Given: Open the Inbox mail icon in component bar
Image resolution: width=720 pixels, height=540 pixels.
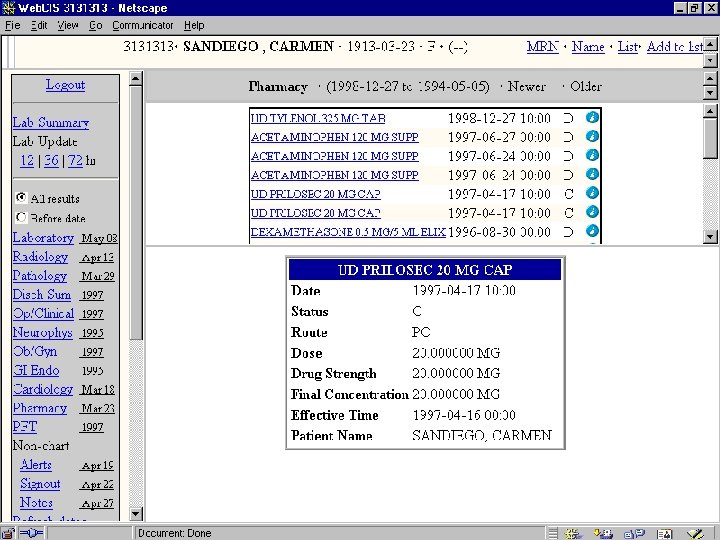Looking at the screenshot, I should click(x=603, y=534).
